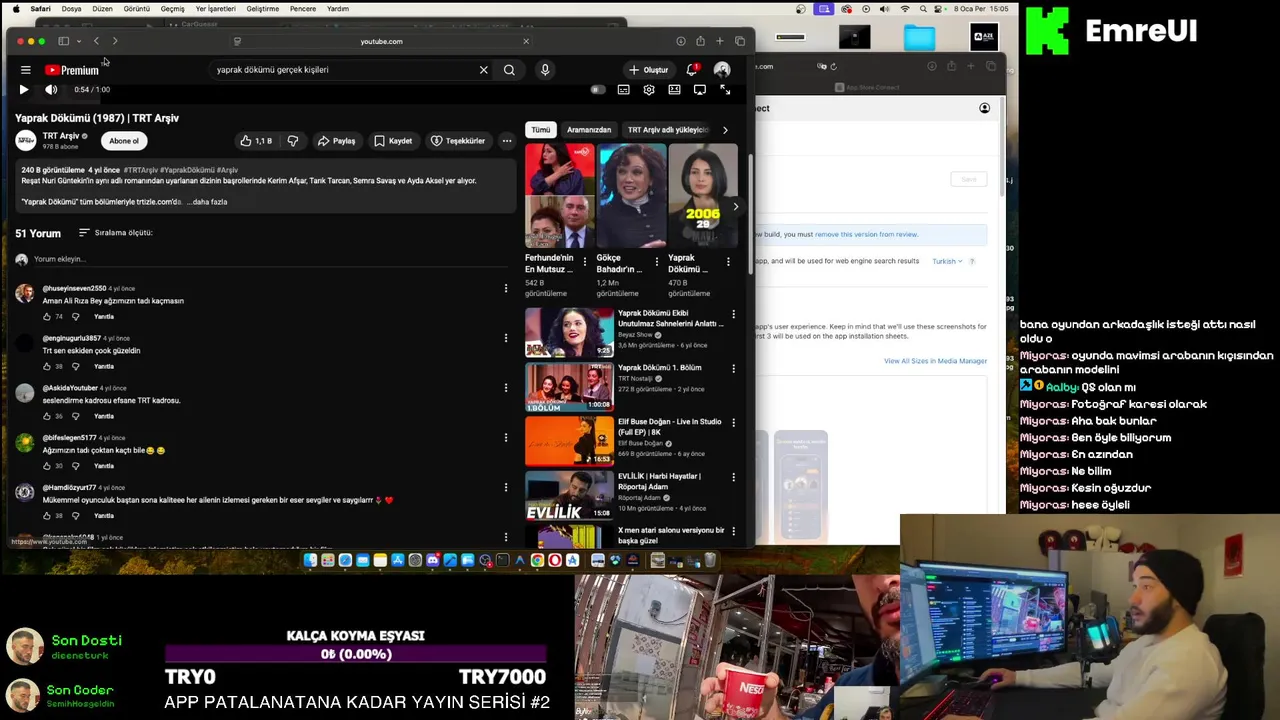Run search with the magnifier button
The width and height of the screenshot is (1280, 720).
pyautogui.click(x=509, y=70)
